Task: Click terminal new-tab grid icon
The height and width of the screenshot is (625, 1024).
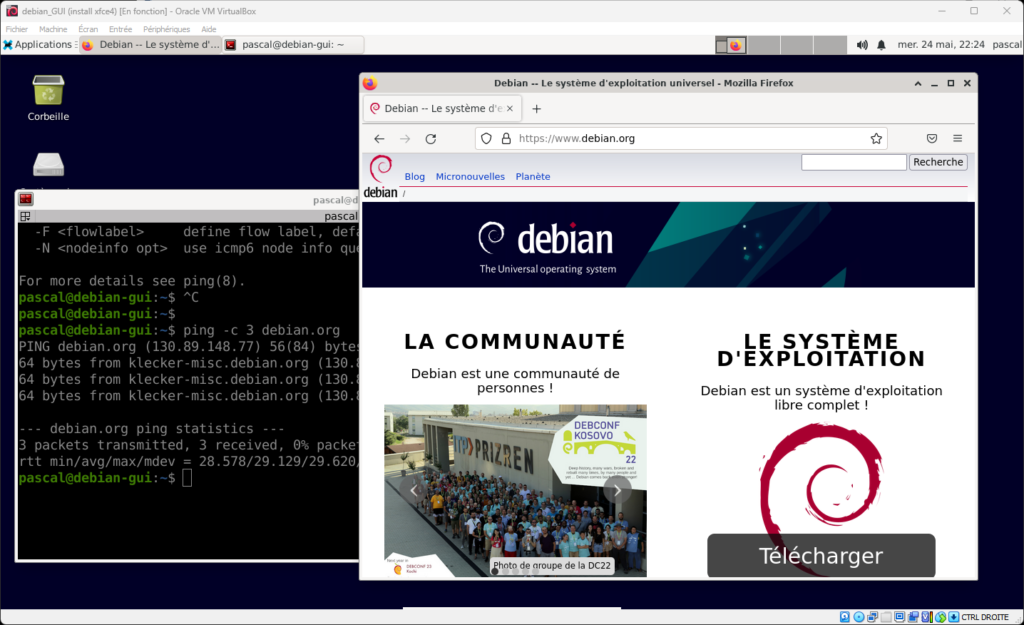Action: click(x=25, y=216)
